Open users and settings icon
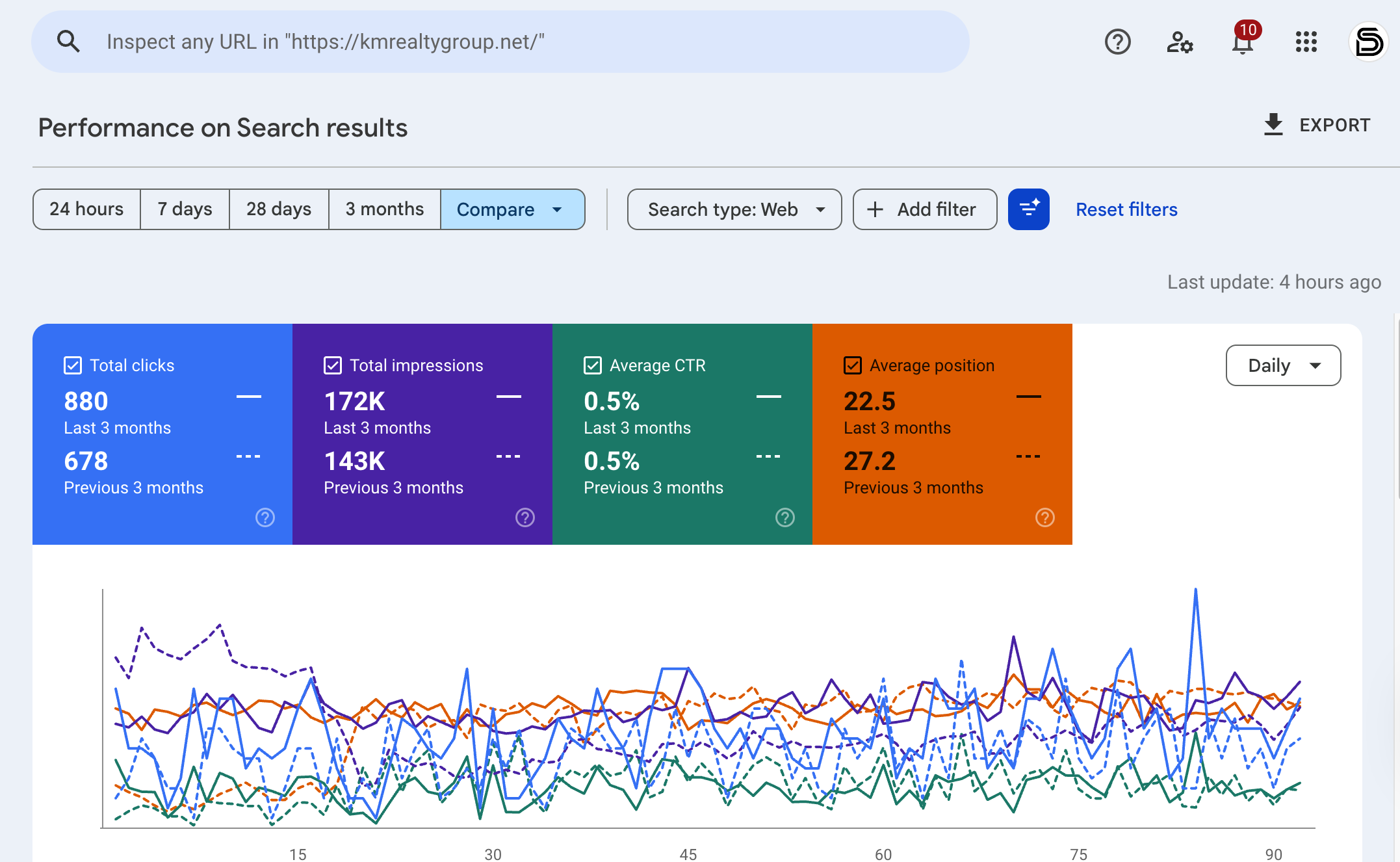1400x862 pixels. [x=1179, y=42]
